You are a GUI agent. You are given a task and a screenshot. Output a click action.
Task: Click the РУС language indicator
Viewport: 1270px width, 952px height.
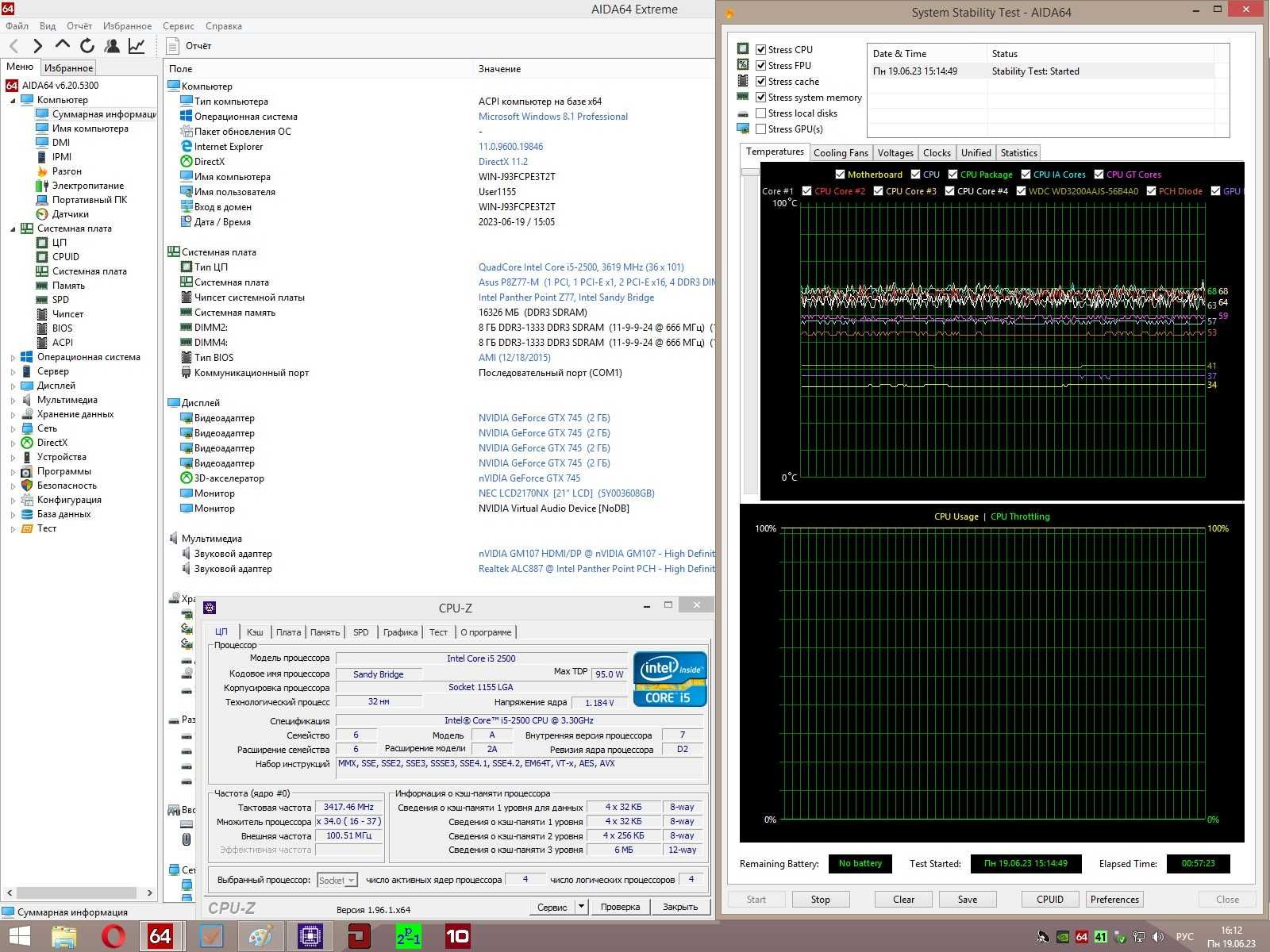tap(1185, 937)
